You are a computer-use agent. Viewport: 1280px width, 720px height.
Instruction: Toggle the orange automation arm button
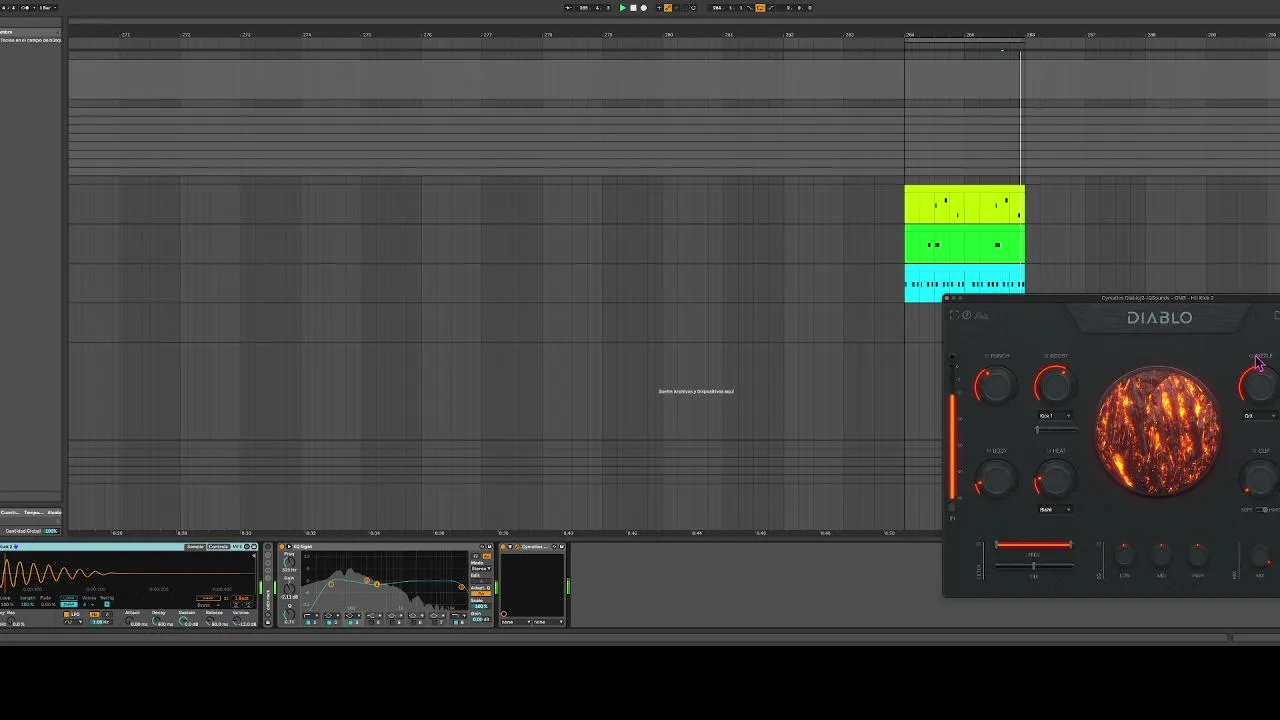[x=668, y=8]
